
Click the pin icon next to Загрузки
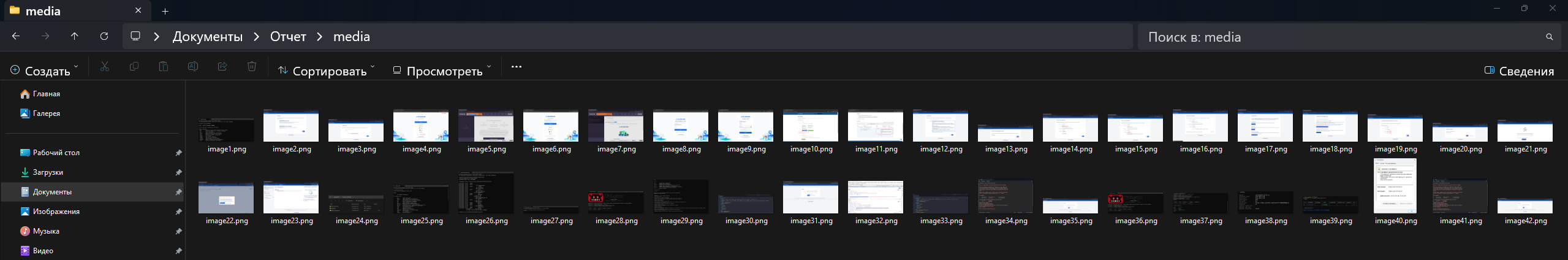178,172
